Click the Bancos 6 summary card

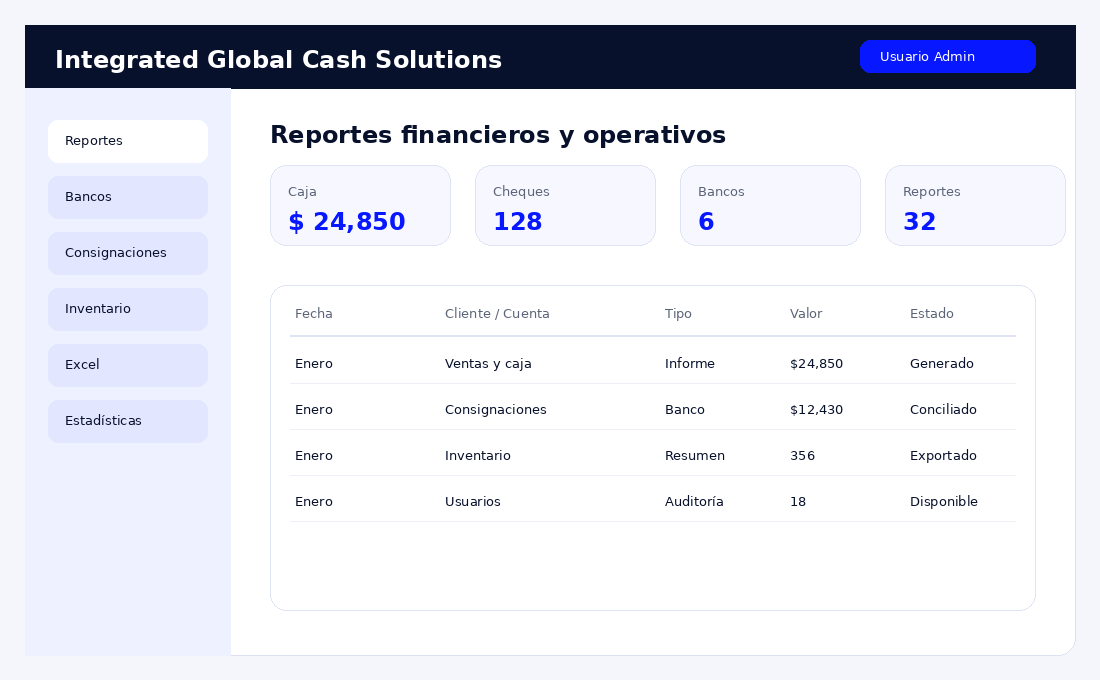click(x=770, y=206)
